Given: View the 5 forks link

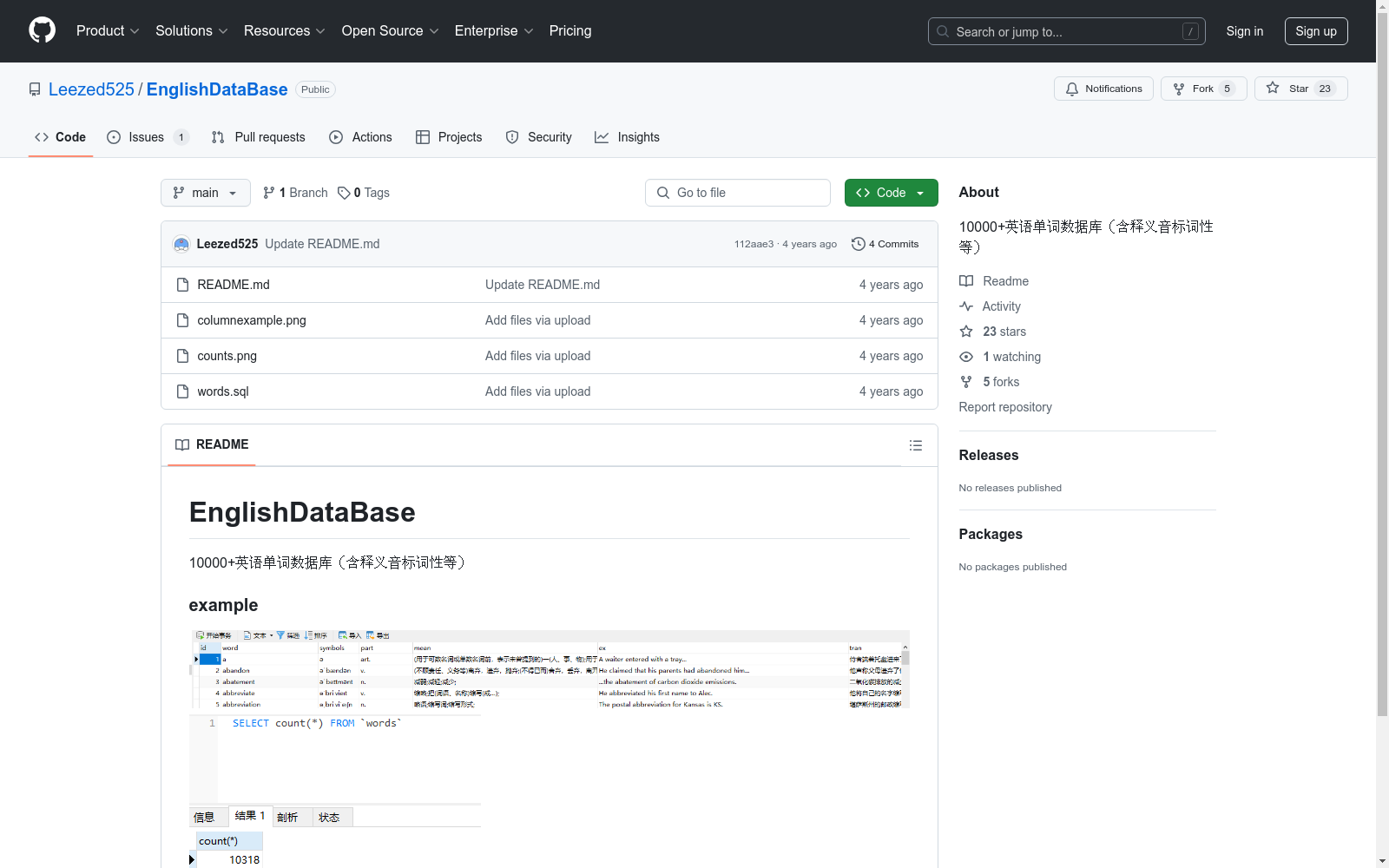Looking at the screenshot, I should 990,382.
